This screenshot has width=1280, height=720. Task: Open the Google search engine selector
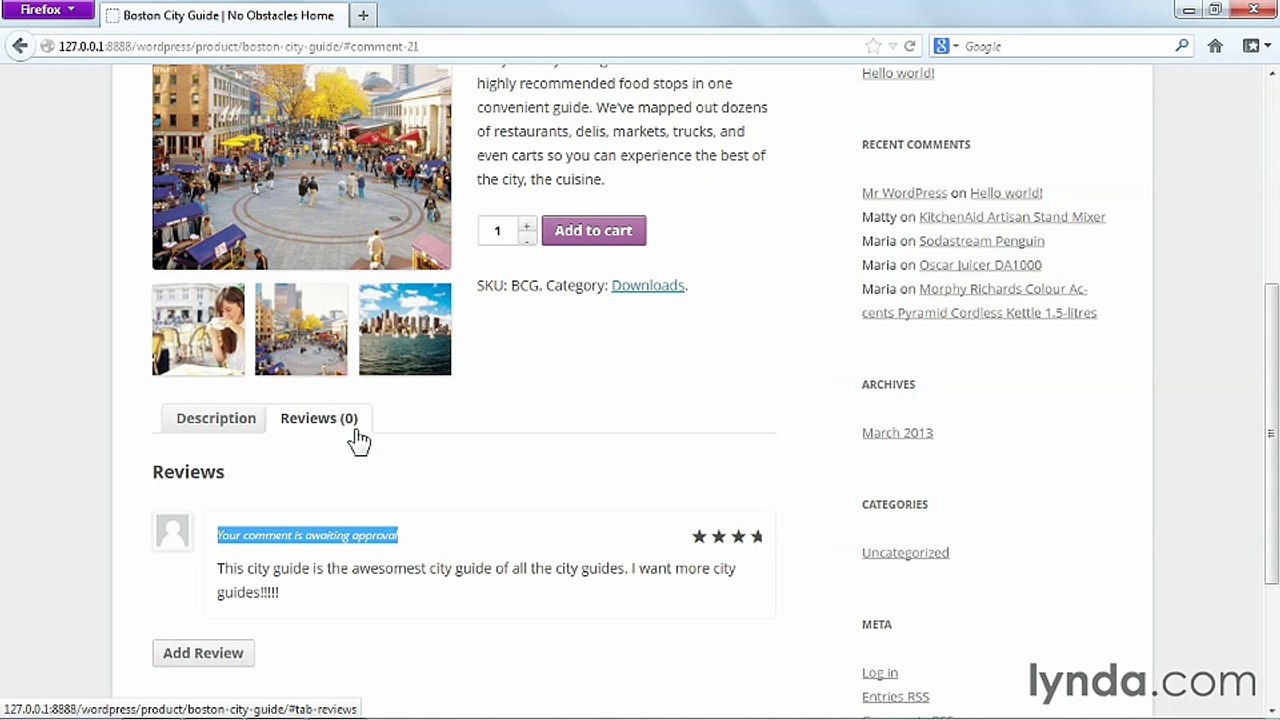point(946,46)
